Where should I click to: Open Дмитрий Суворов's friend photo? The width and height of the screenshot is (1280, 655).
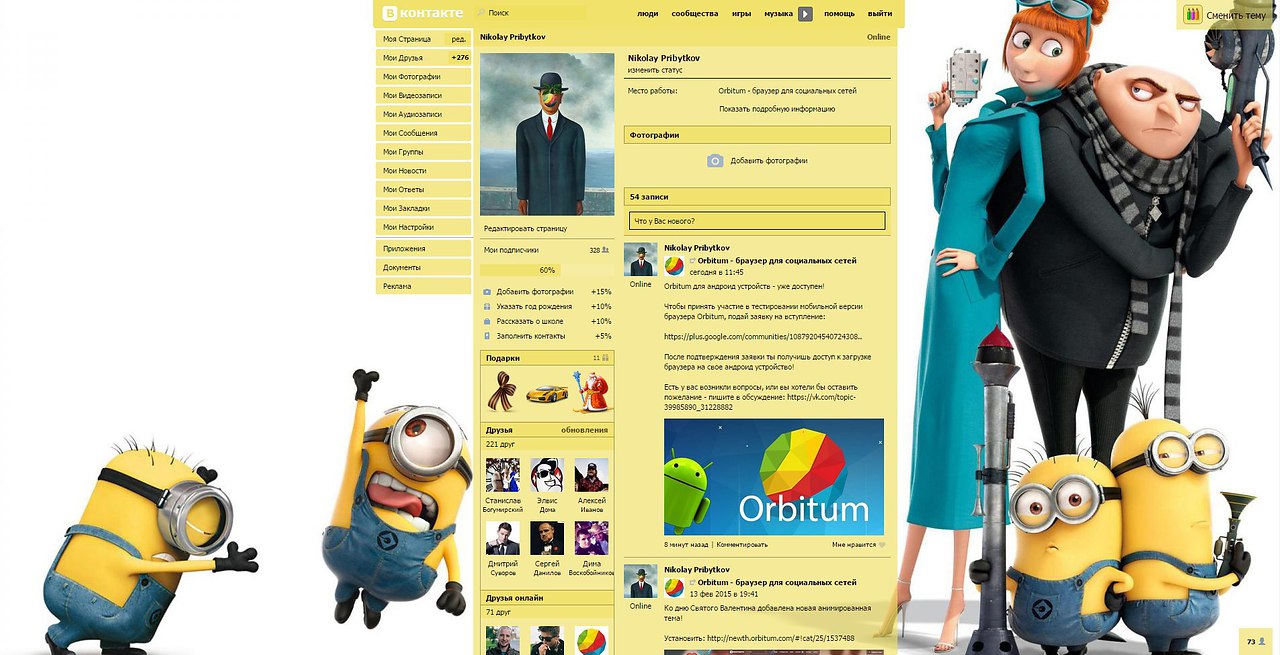(x=502, y=538)
